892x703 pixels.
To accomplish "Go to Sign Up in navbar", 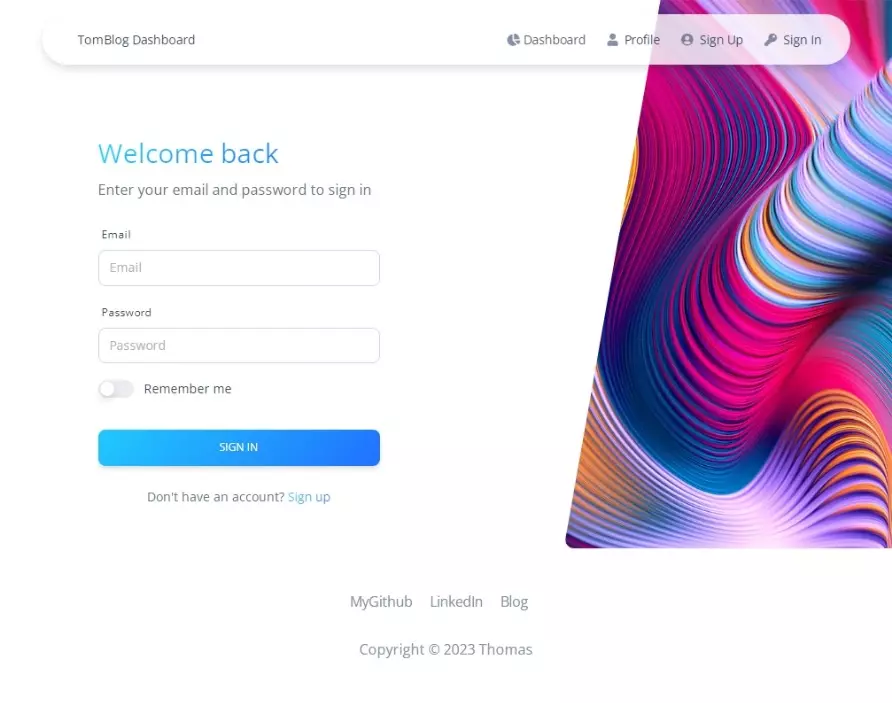I will pyautogui.click(x=712, y=40).
